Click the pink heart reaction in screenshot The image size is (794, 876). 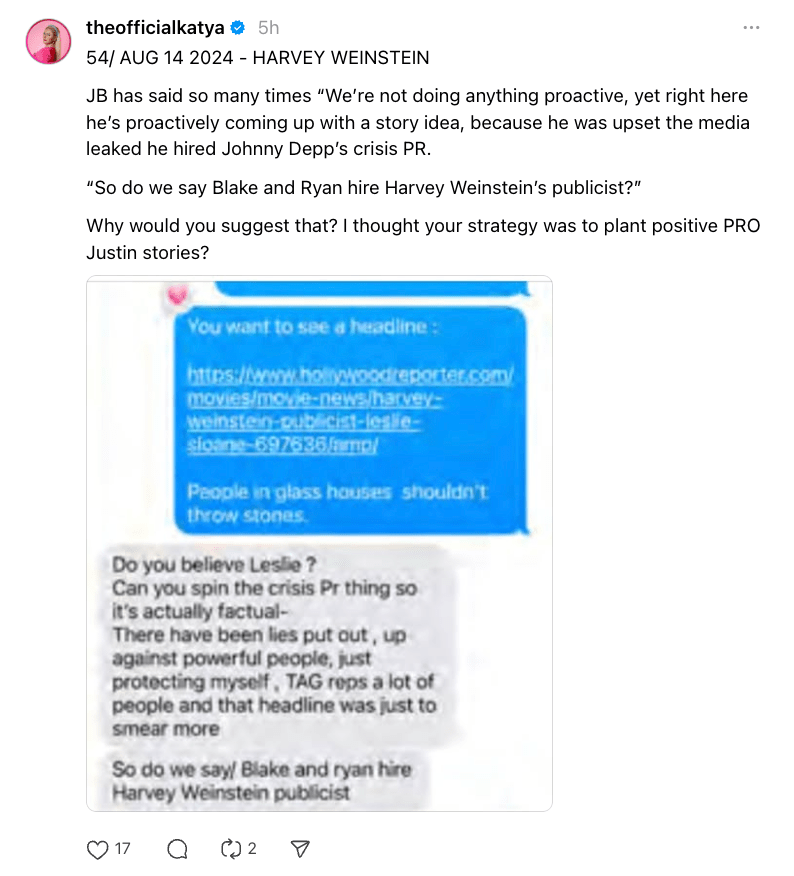pos(178,294)
